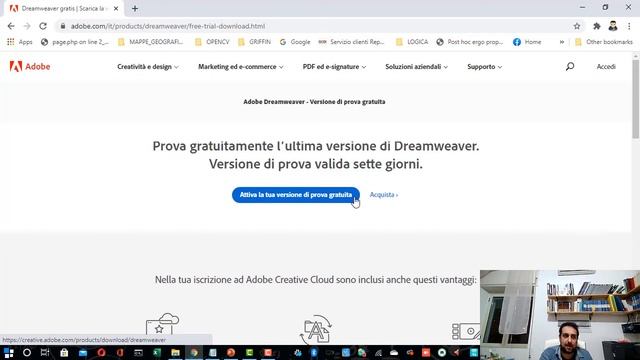The height and width of the screenshot is (360, 640).
Task: Open the Windows Start menu
Action: tap(9, 353)
